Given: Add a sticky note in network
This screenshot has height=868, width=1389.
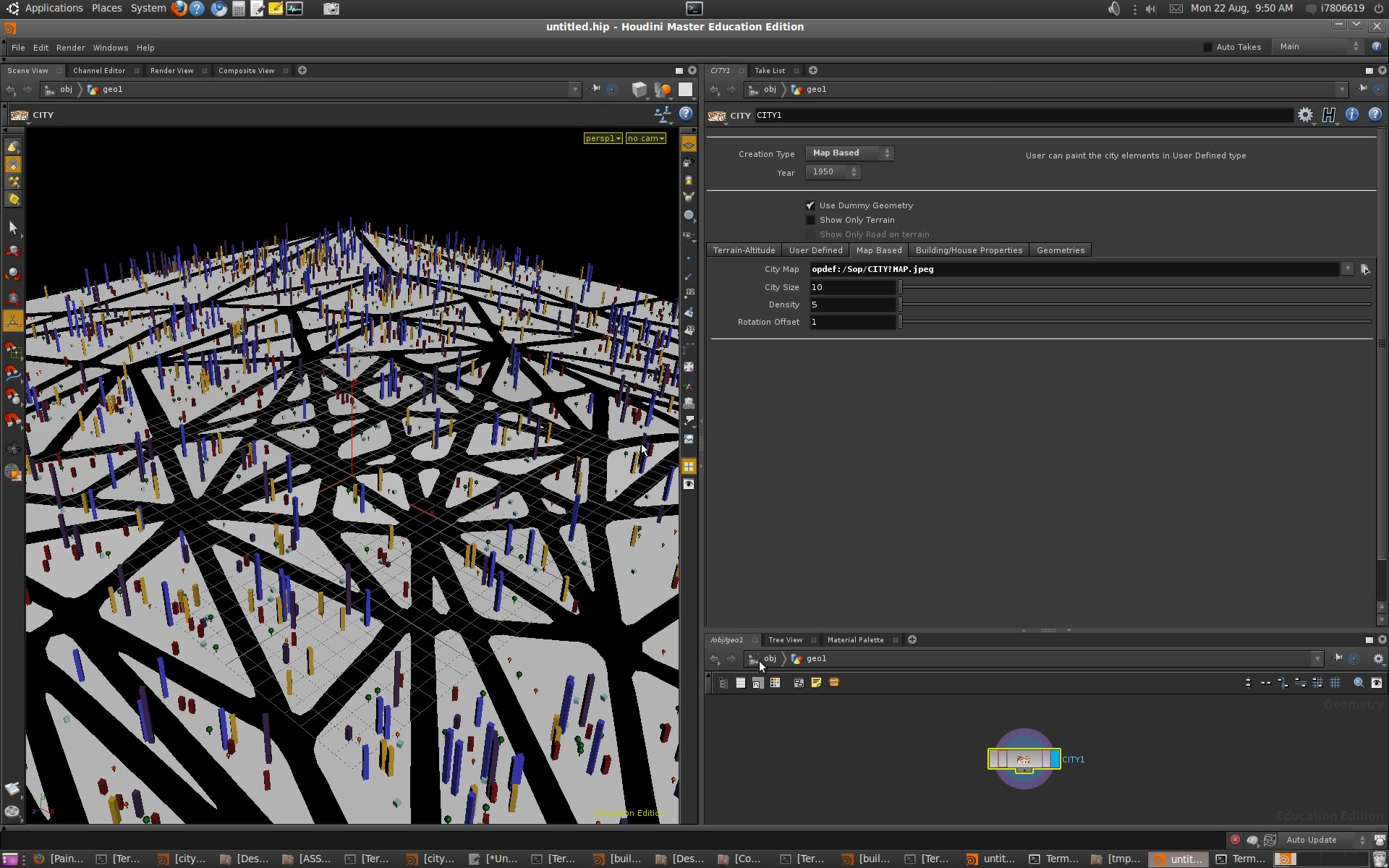Looking at the screenshot, I should pyautogui.click(x=816, y=683).
